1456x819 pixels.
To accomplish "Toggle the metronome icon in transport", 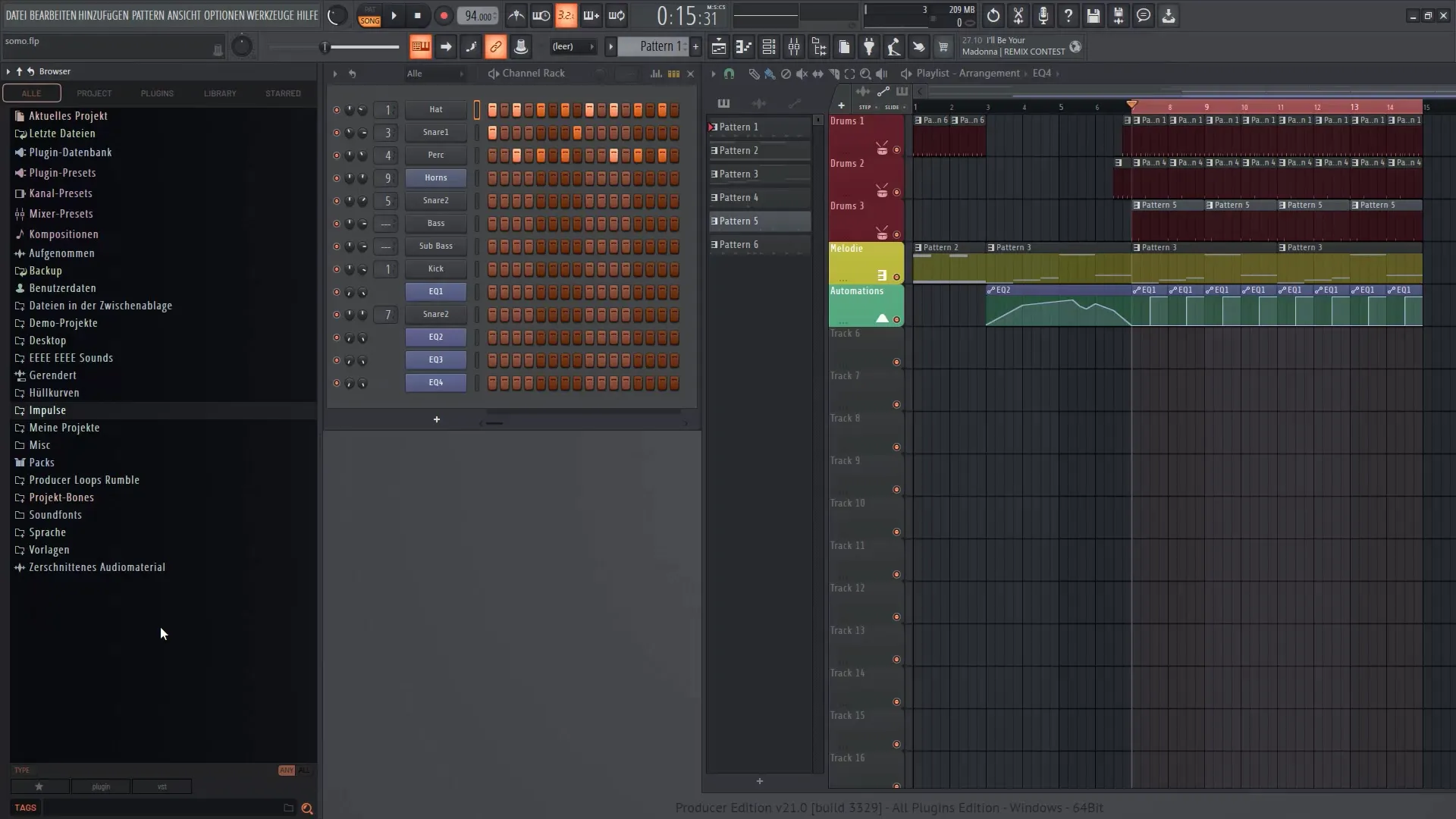I will click(516, 15).
